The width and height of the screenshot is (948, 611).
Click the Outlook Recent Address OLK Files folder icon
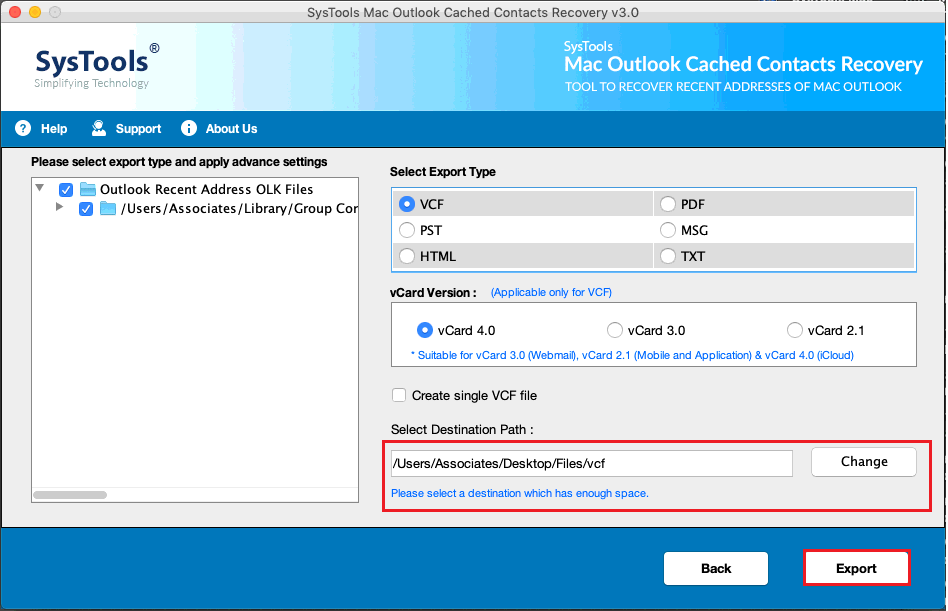coord(88,190)
